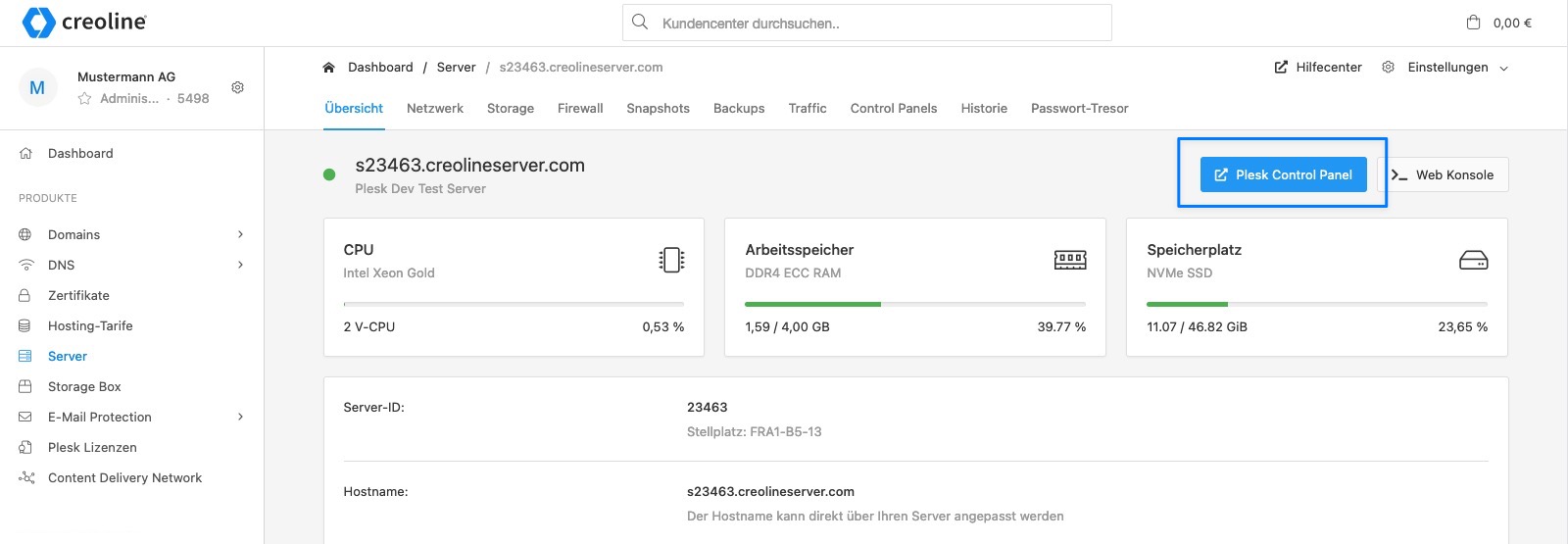
Task: Click the creoline logo
Action: 84,22
